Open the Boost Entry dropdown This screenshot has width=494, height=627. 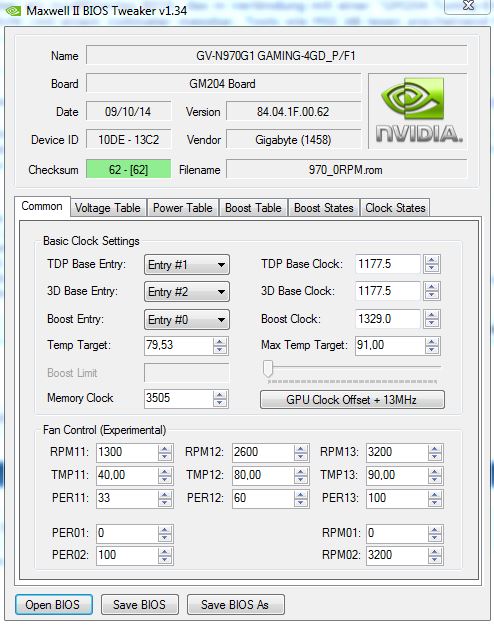pyautogui.click(x=187, y=319)
